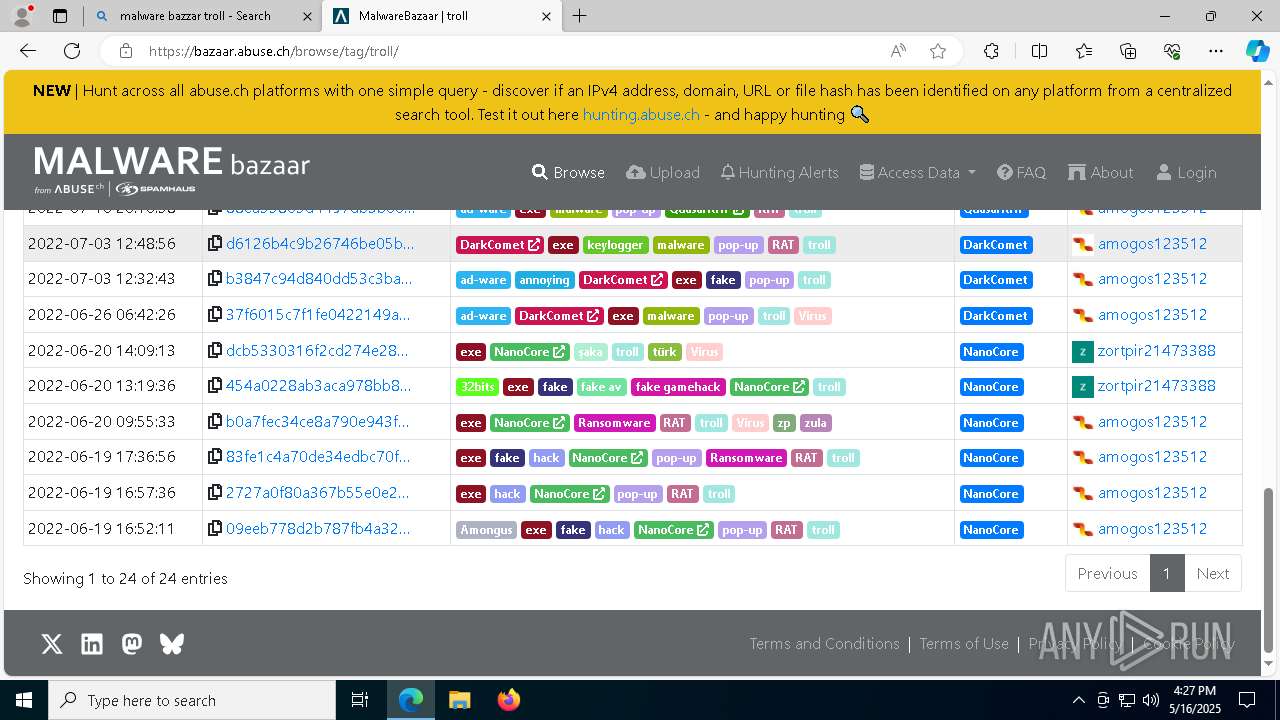Open LinkedIn footer icon
The width and height of the screenshot is (1280, 720).
click(92, 644)
